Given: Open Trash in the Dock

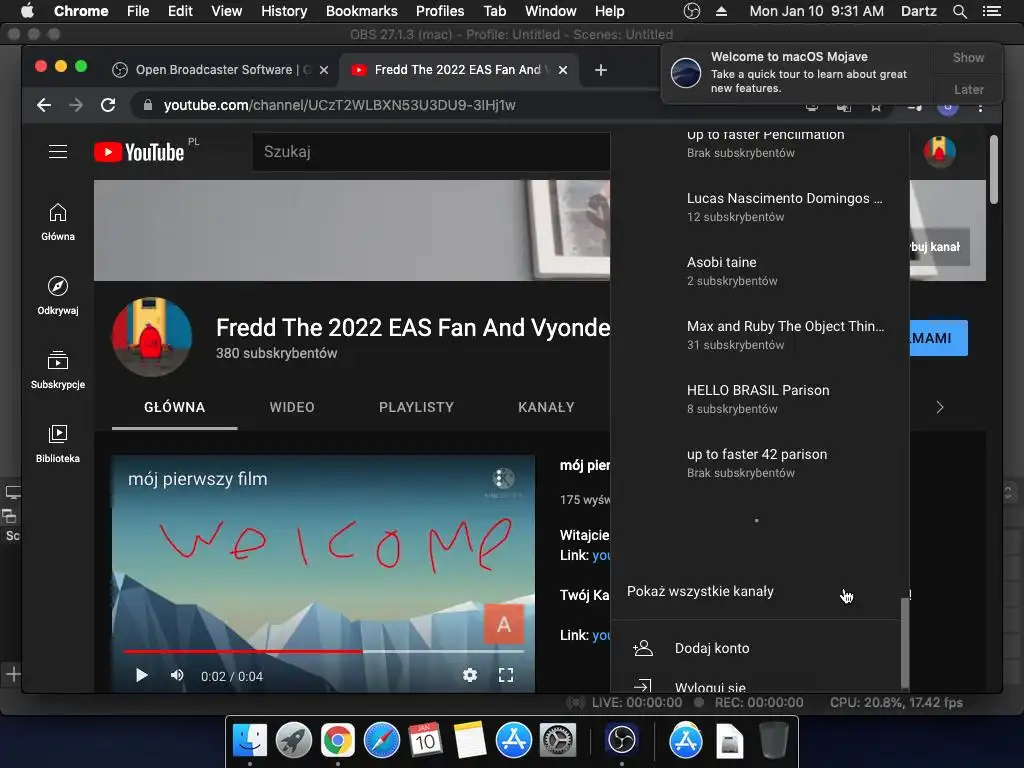Looking at the screenshot, I should coord(774,741).
